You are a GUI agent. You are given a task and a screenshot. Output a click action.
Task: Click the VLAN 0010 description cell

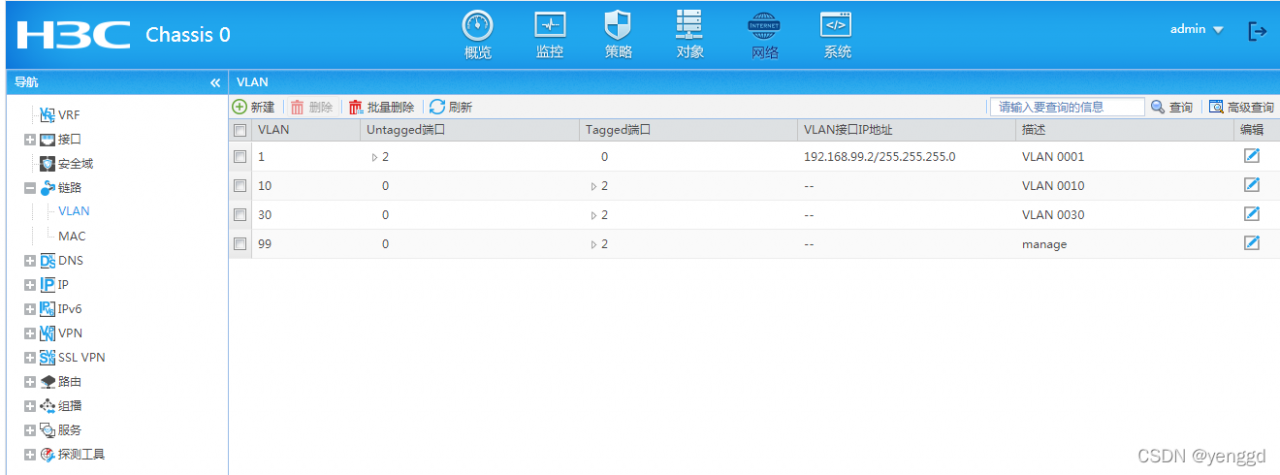click(x=1053, y=186)
